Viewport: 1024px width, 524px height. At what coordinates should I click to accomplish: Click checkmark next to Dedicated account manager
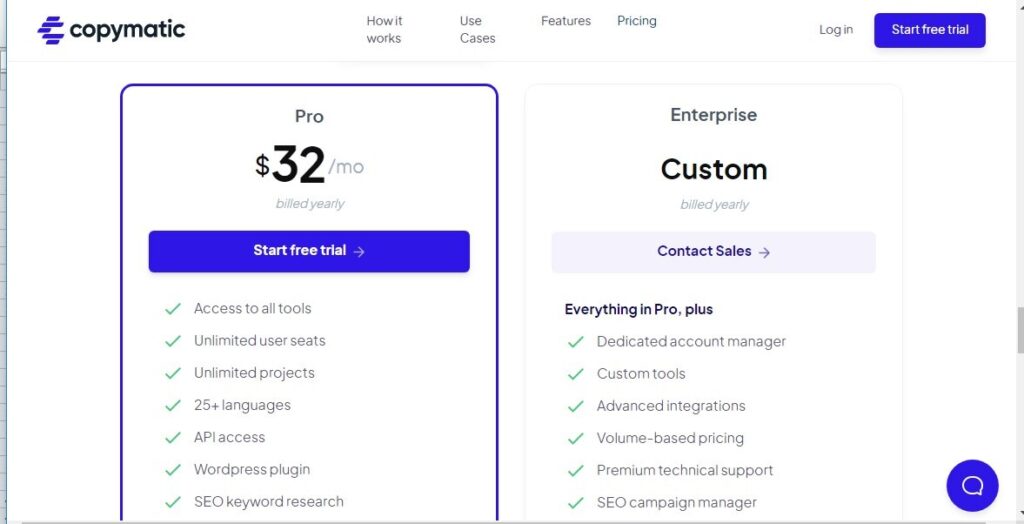576,342
